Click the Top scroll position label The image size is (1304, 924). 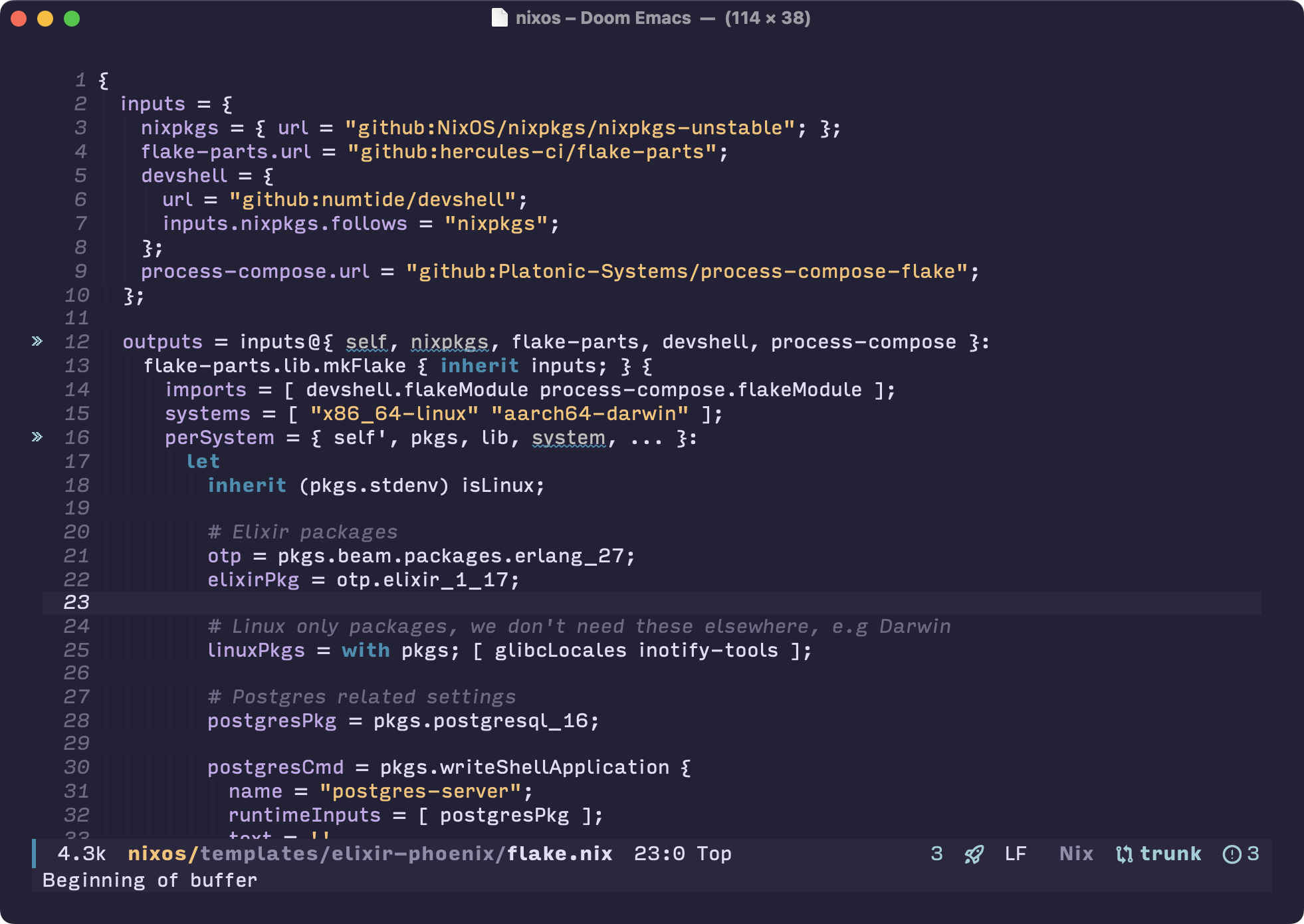(714, 854)
